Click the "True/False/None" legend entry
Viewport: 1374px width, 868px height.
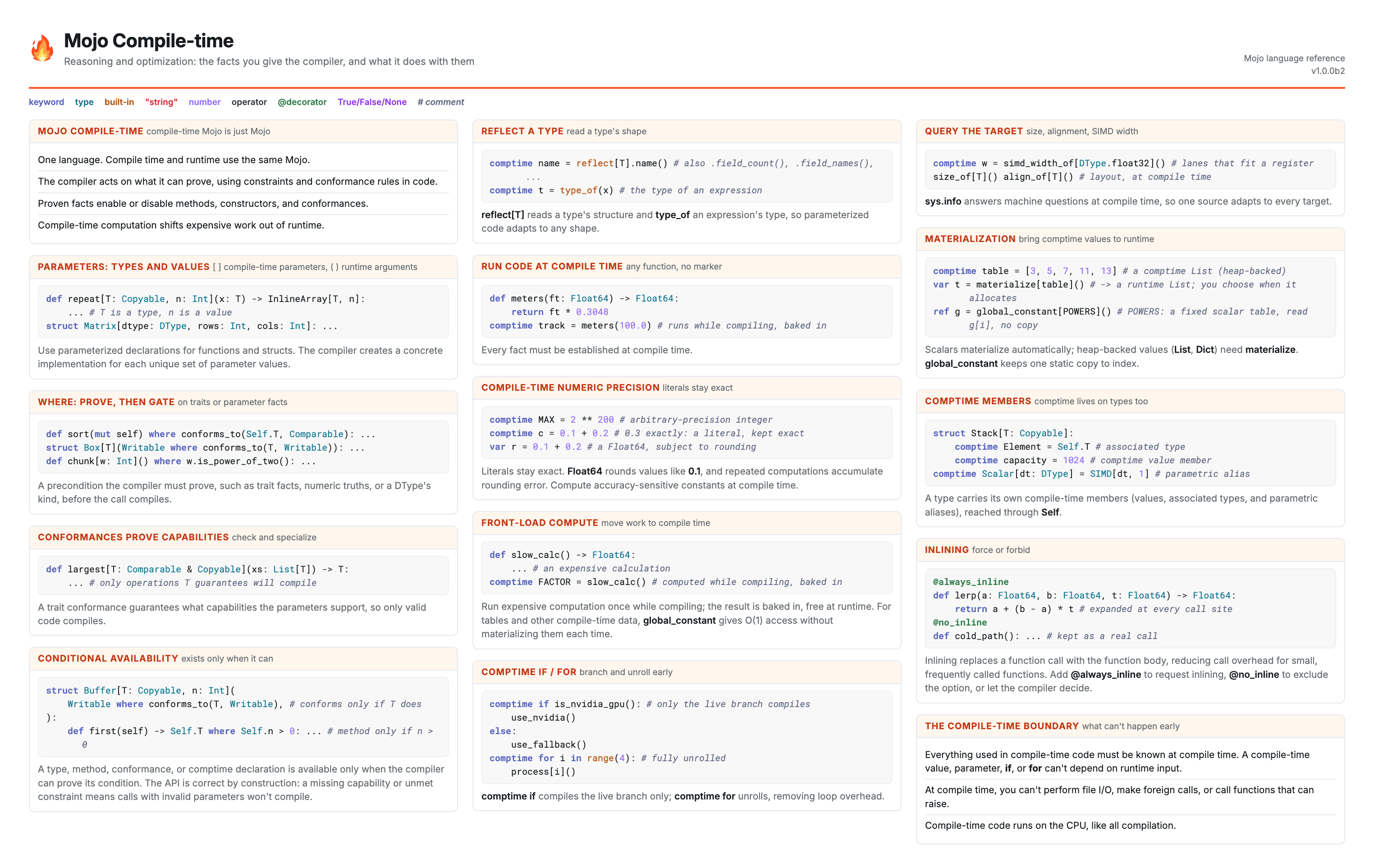(x=371, y=102)
